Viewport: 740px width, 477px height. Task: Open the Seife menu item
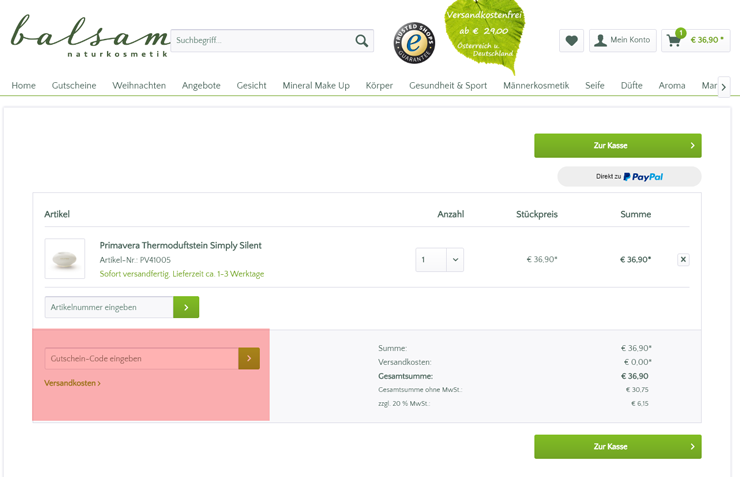click(595, 85)
